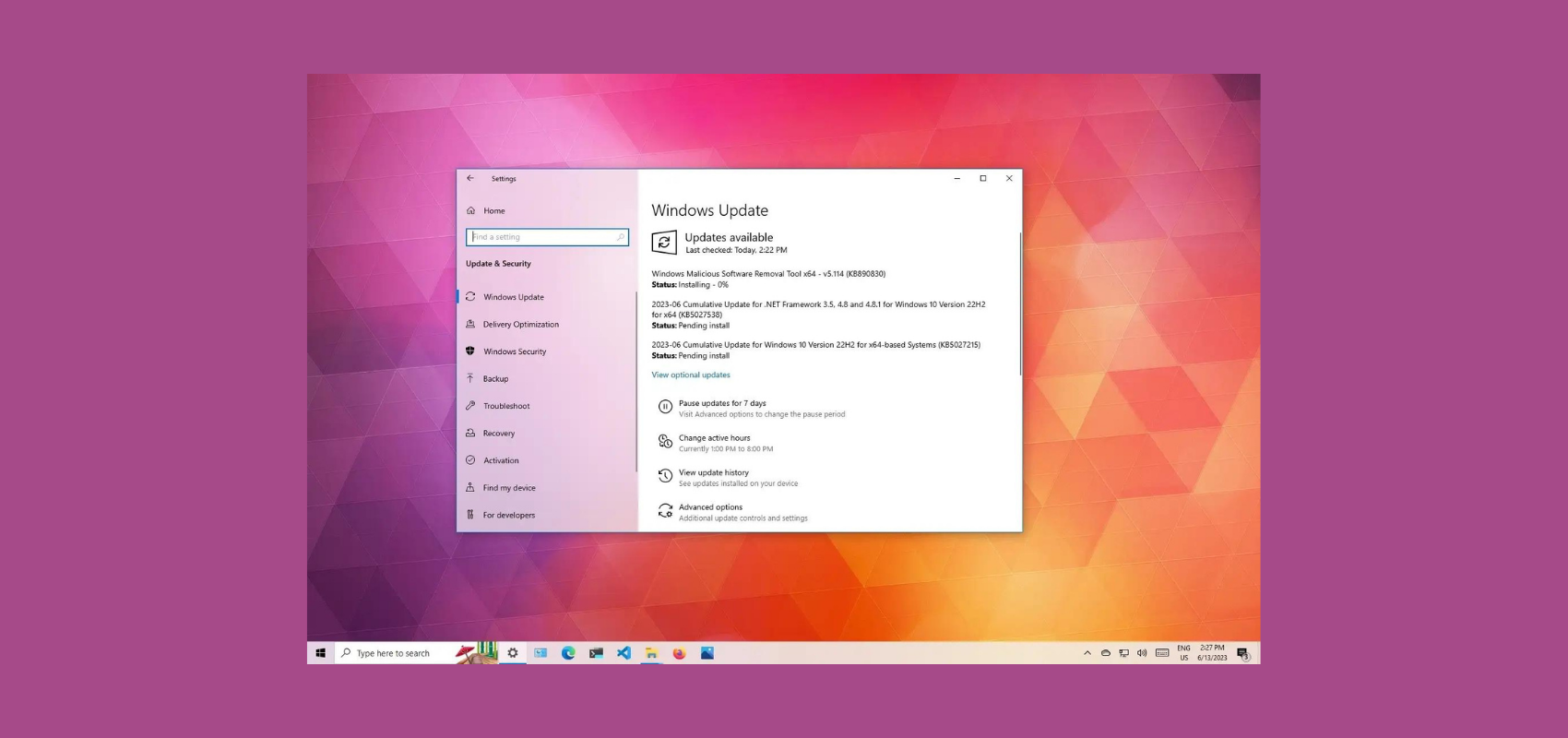Click the Update & Security heading
1568x738 pixels.
pos(498,264)
